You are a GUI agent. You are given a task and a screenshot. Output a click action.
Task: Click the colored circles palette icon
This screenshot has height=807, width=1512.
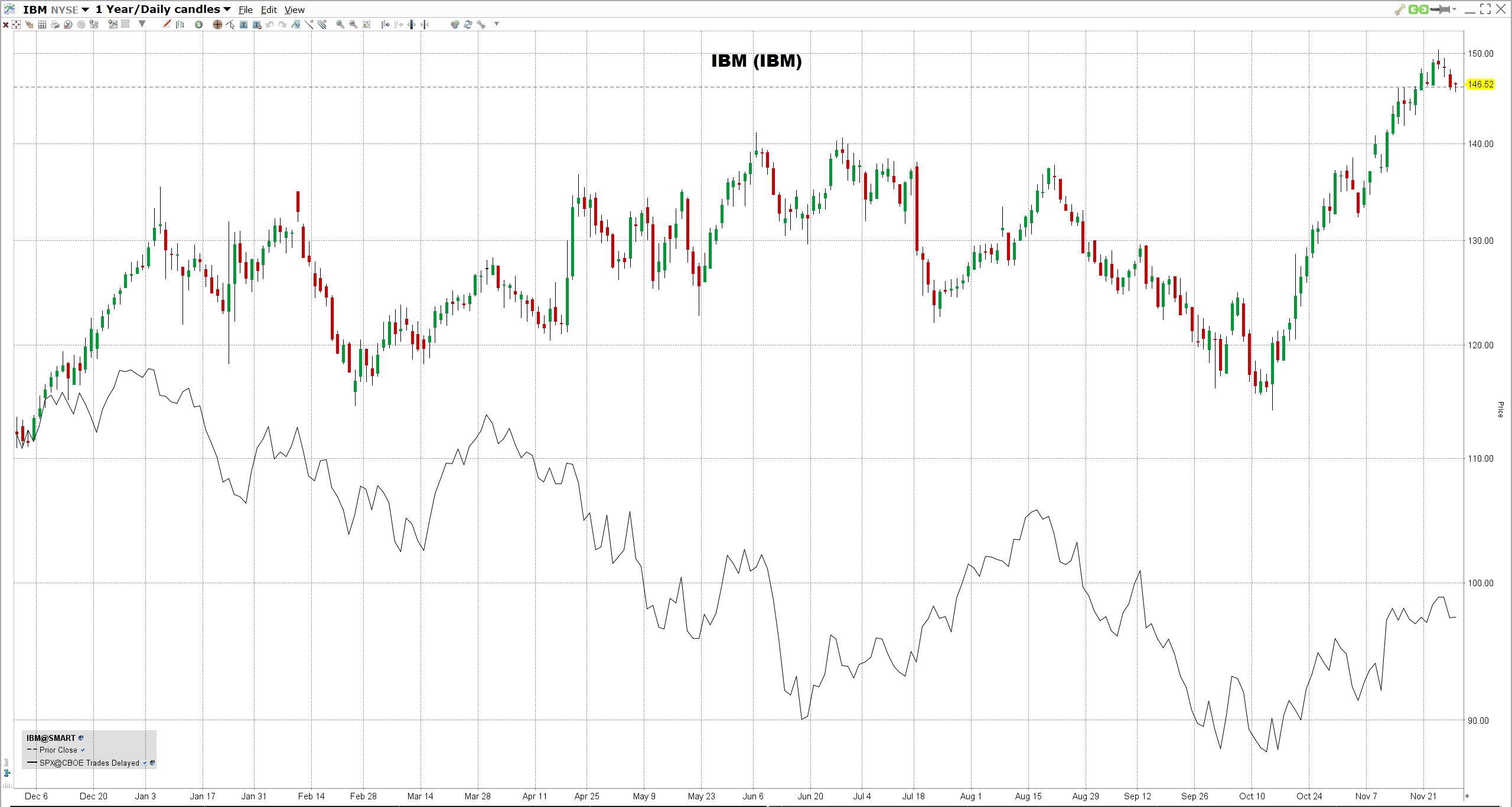point(455,24)
